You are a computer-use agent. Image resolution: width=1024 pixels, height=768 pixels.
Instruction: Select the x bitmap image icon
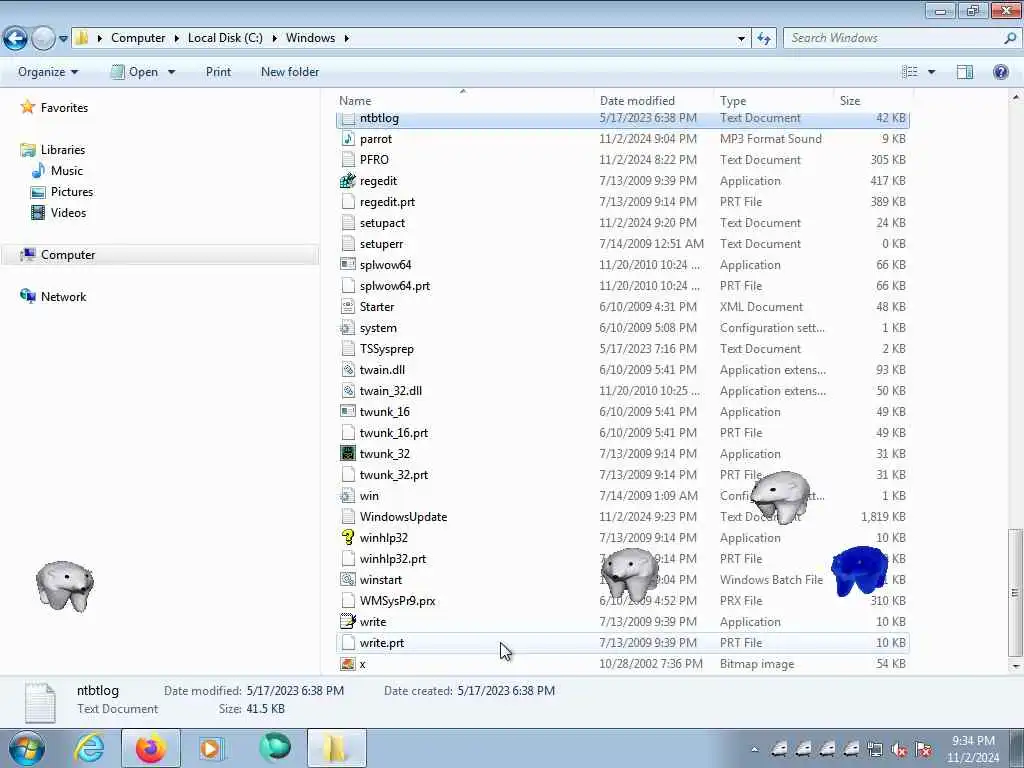point(348,664)
